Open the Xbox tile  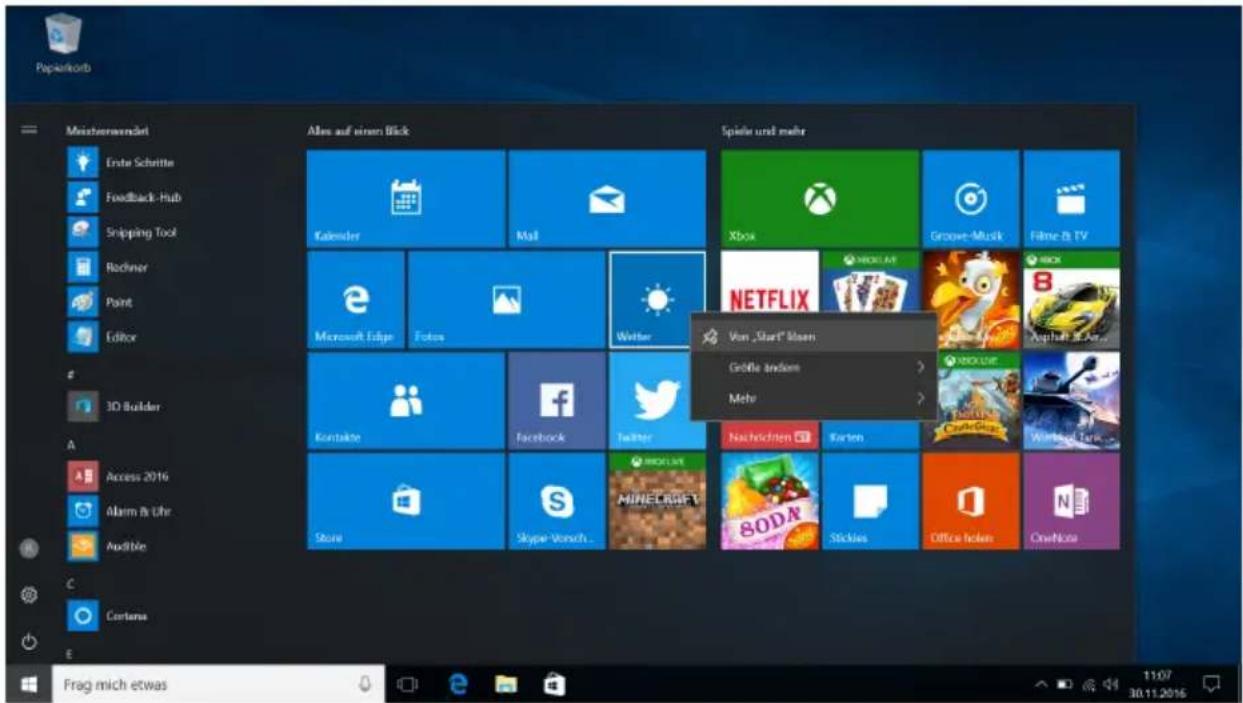[x=819, y=198]
